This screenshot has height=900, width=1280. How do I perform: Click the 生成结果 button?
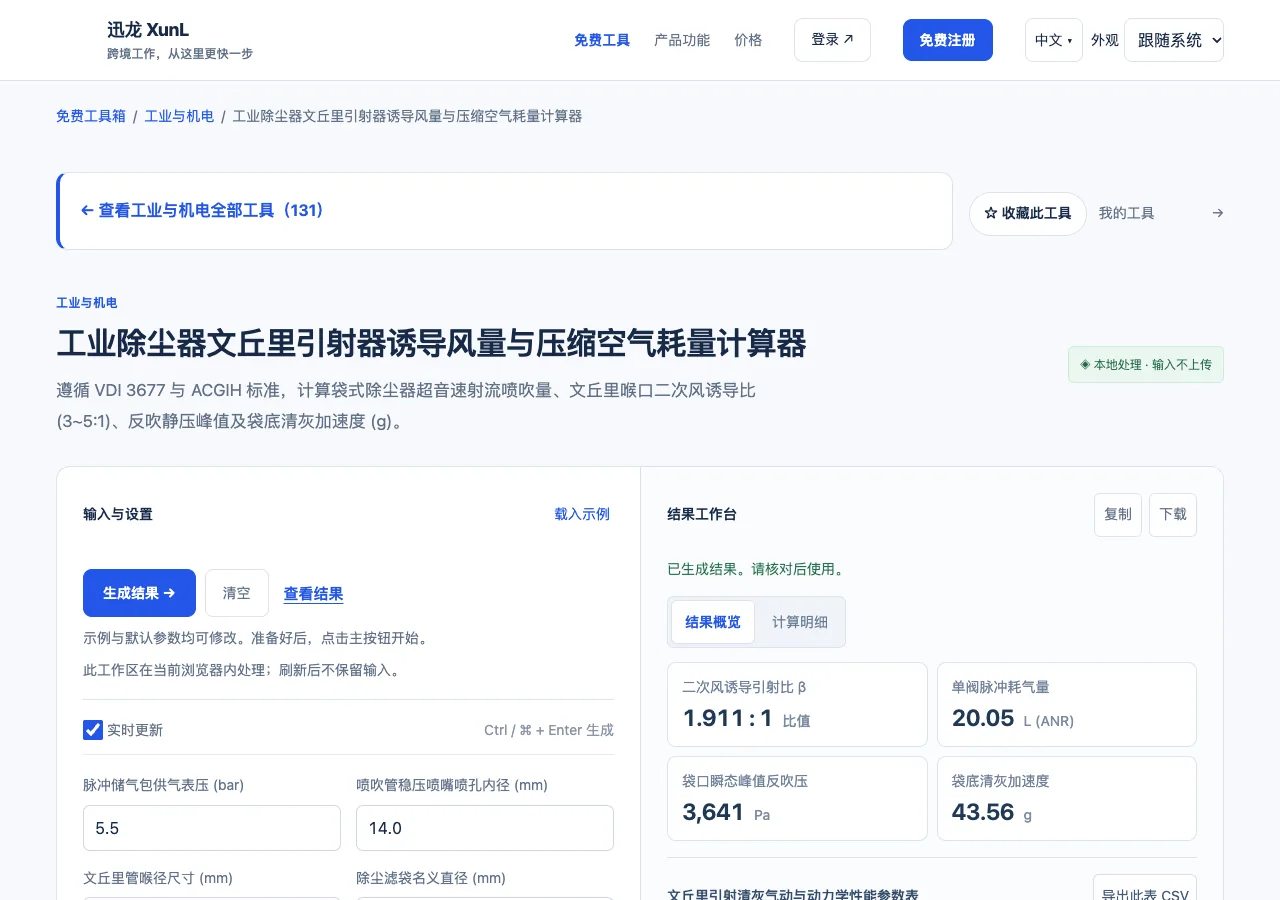pos(139,593)
